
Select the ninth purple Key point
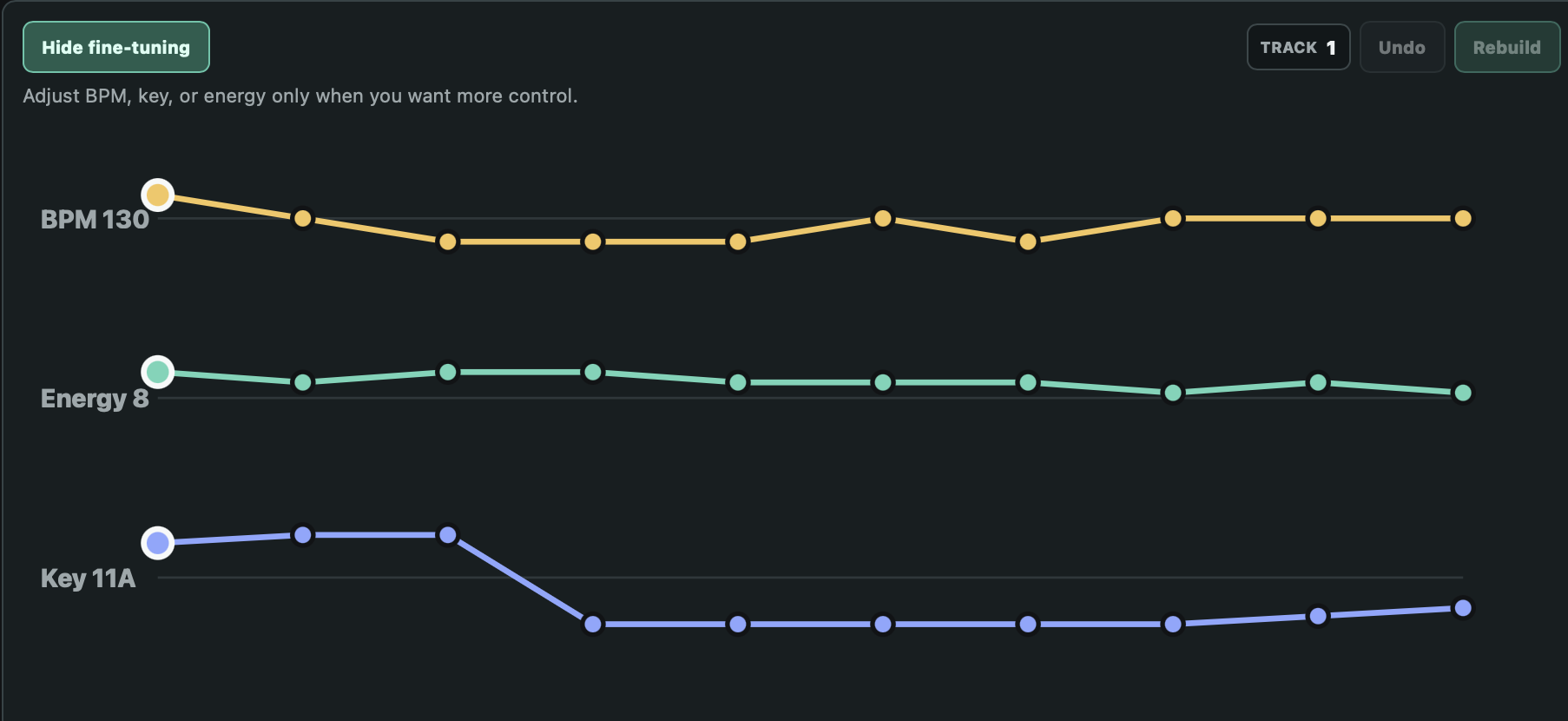coord(1318,616)
